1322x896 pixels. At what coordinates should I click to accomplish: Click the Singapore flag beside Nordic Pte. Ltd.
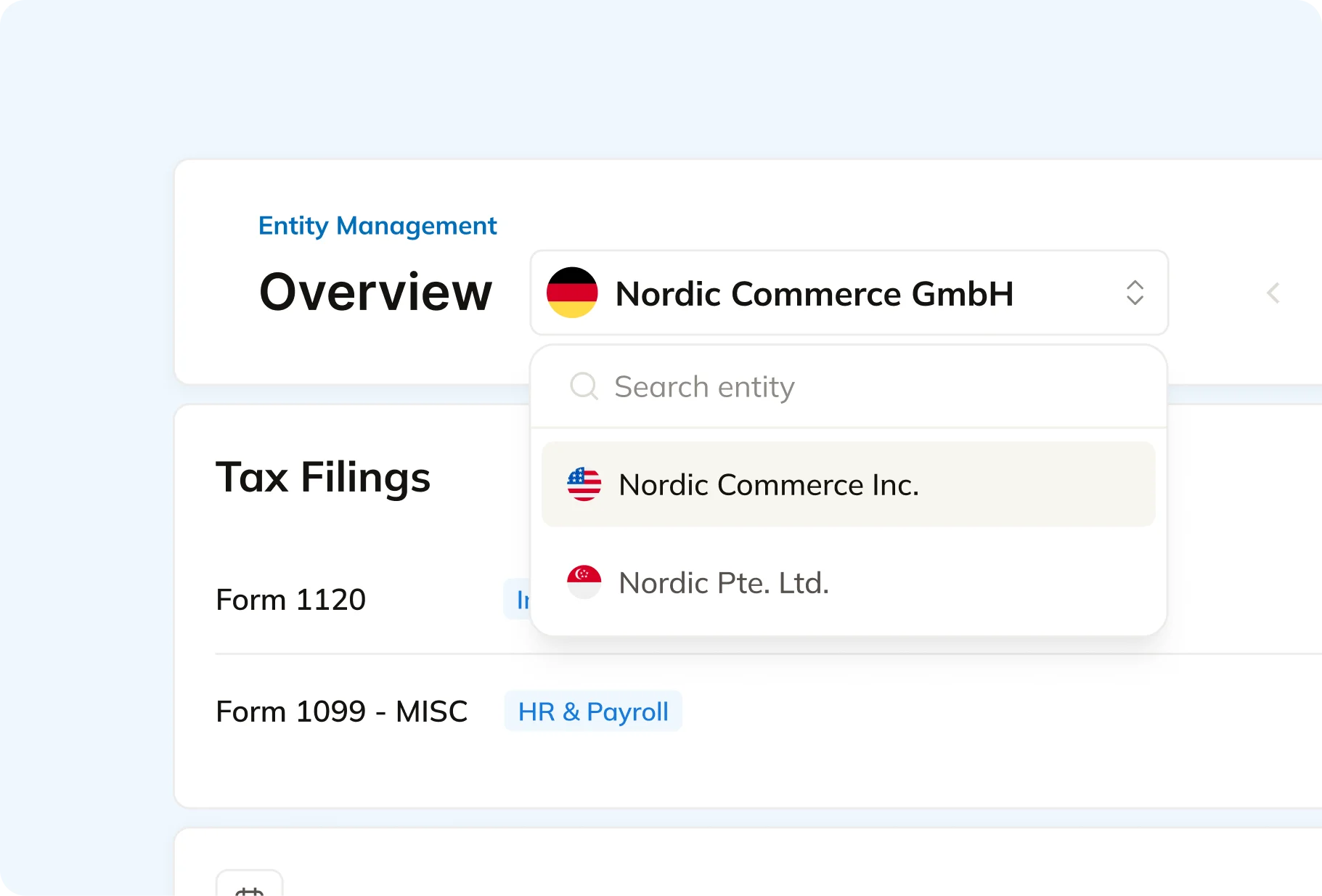coord(584,582)
